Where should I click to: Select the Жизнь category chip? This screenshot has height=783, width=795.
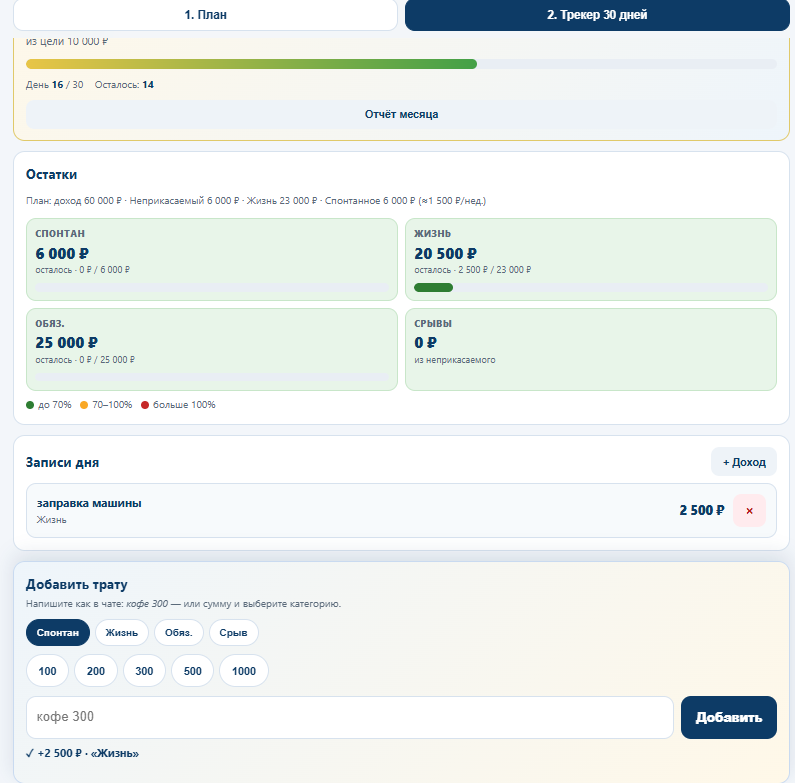[122, 632]
